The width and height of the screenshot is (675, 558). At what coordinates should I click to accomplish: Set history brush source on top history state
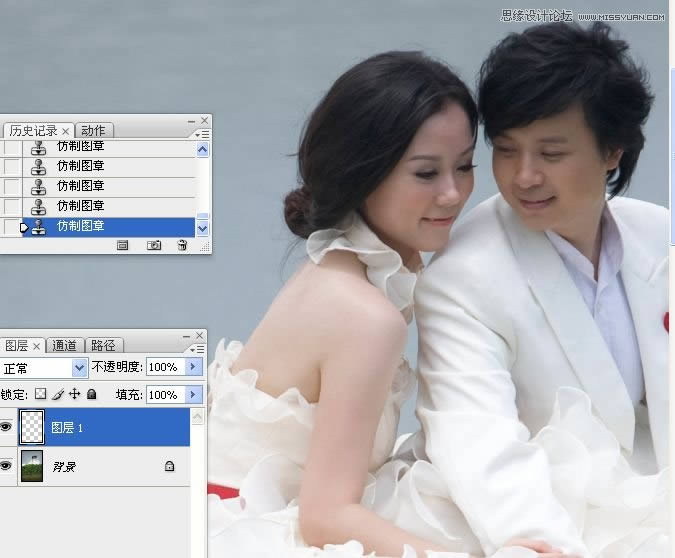tap(11, 148)
